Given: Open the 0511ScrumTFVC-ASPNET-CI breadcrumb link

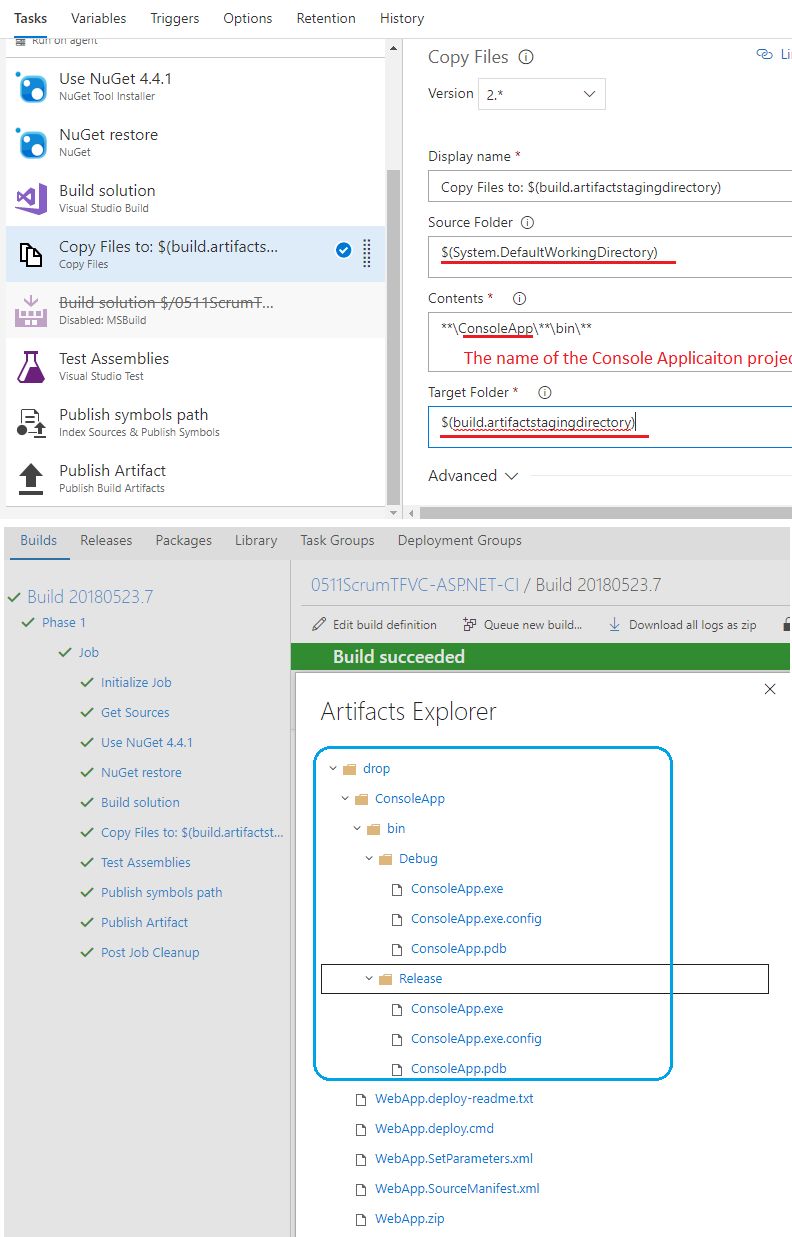Looking at the screenshot, I should click(x=415, y=585).
